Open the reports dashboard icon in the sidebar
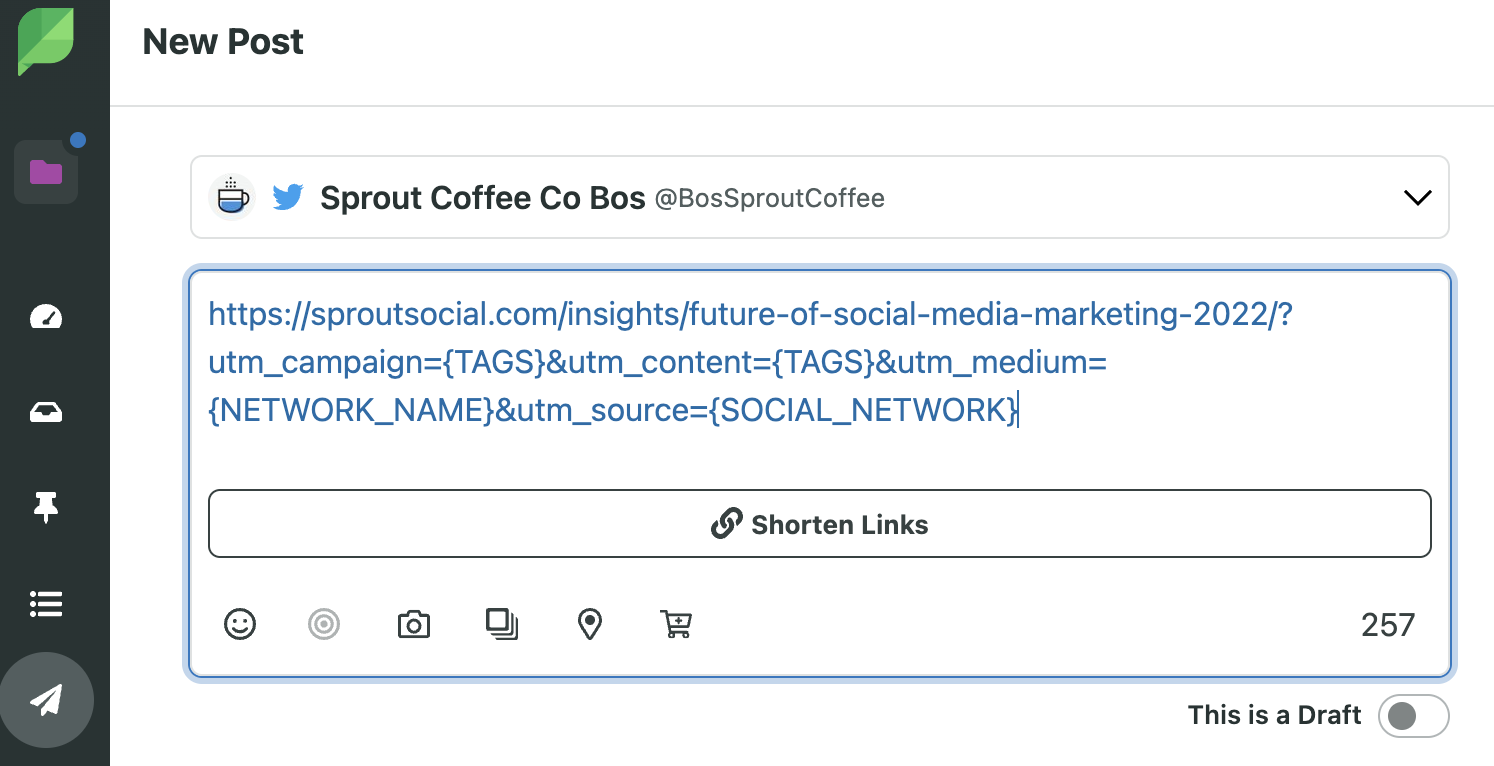 45,317
